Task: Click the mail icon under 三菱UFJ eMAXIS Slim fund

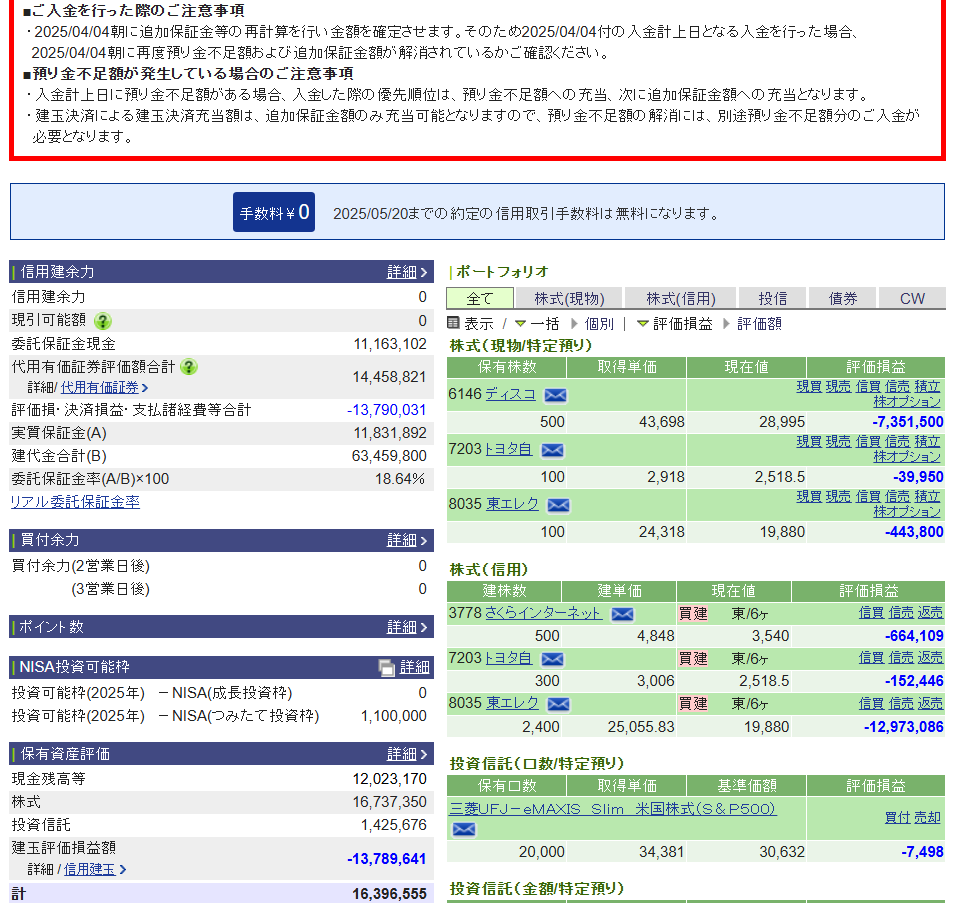Action: click(x=463, y=829)
